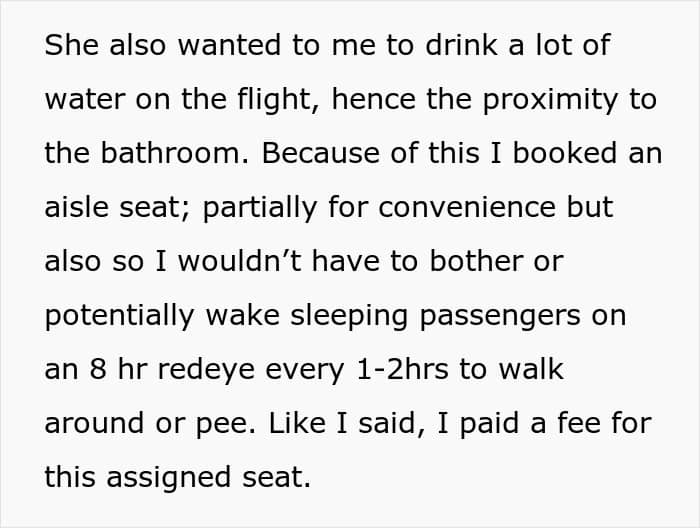Click on the word "passengers"
This screenshot has width=700, height=528.
tap(500, 315)
